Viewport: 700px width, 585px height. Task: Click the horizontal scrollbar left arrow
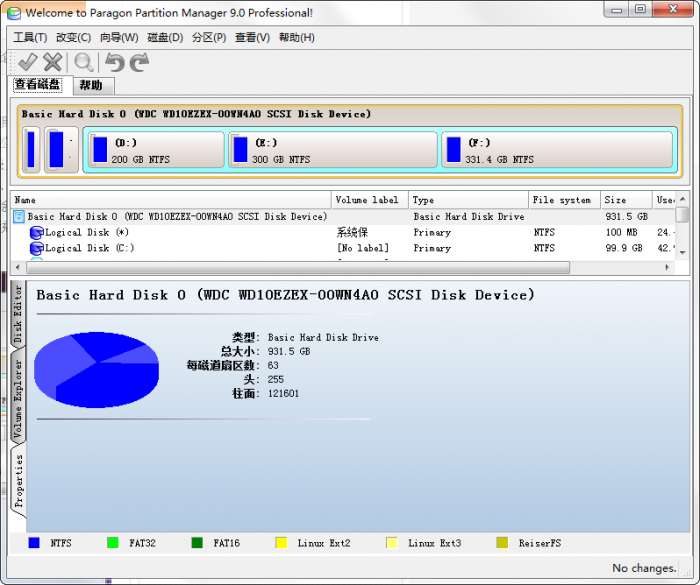17,267
